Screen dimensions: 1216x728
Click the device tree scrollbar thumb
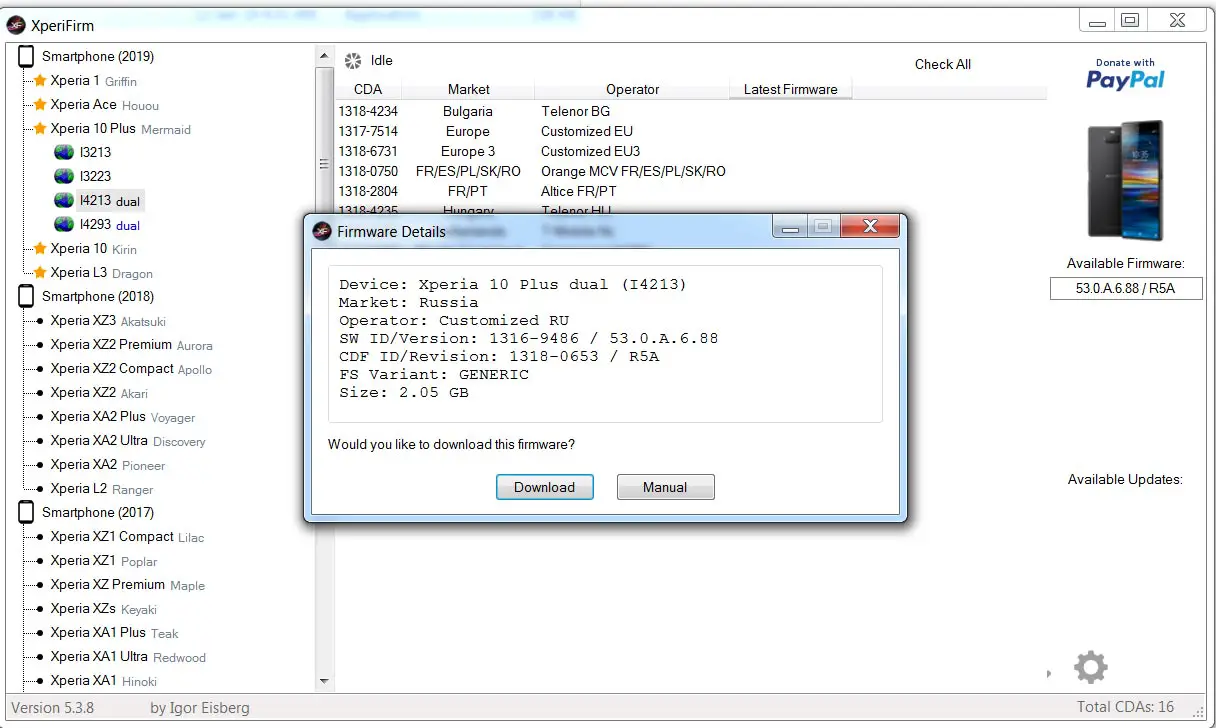pyautogui.click(x=324, y=165)
